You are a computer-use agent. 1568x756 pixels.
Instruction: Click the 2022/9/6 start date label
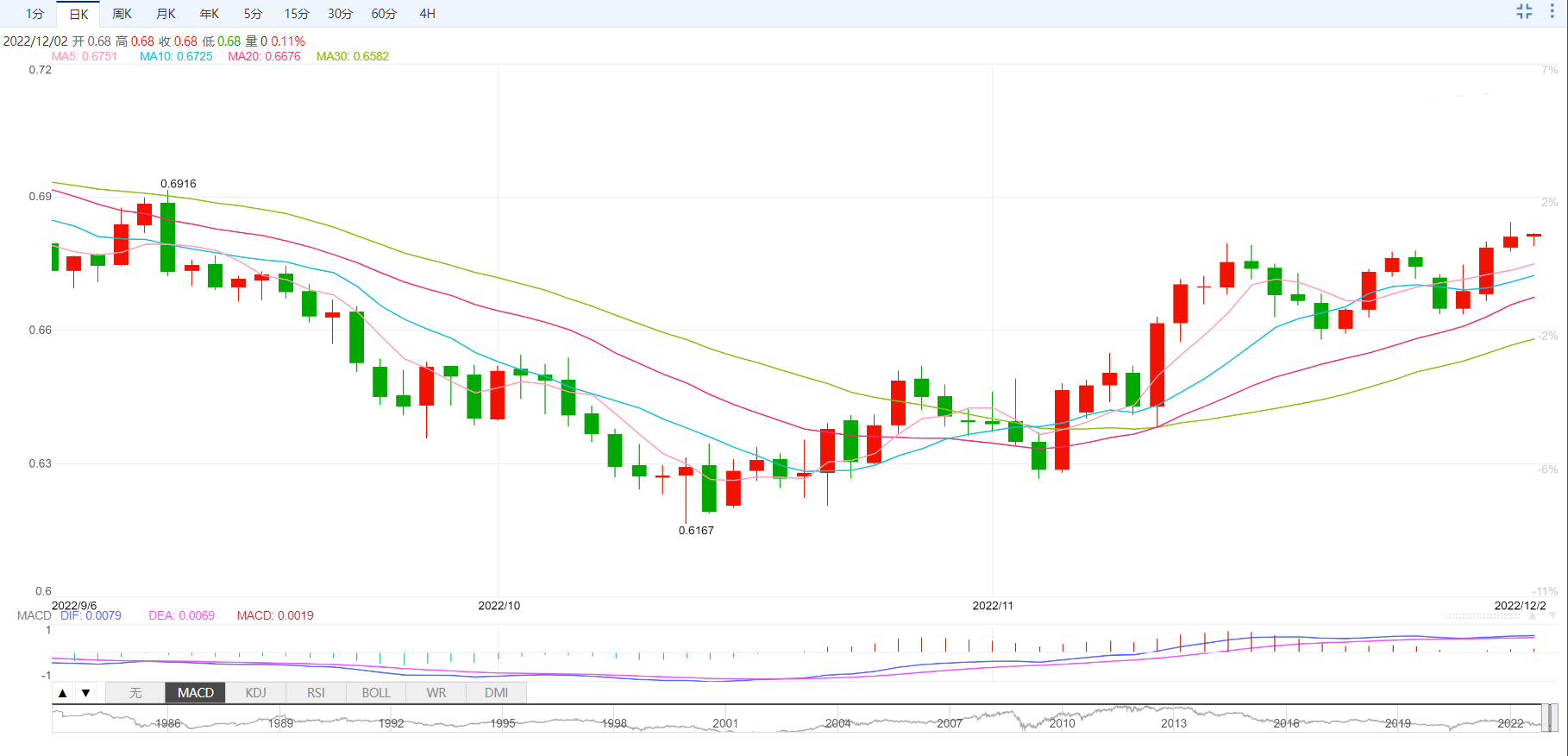point(74,606)
